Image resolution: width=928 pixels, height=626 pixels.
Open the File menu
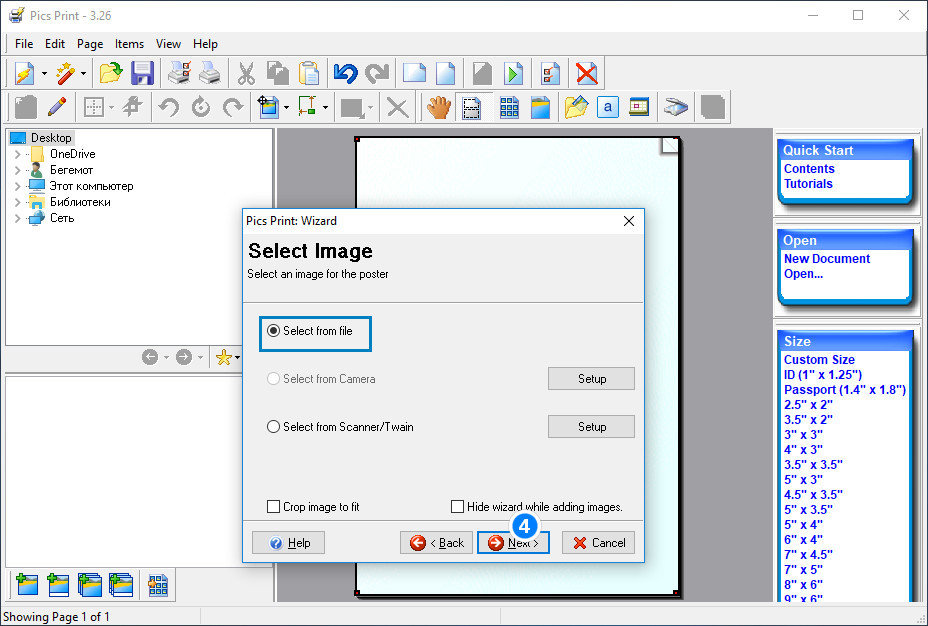coord(24,44)
